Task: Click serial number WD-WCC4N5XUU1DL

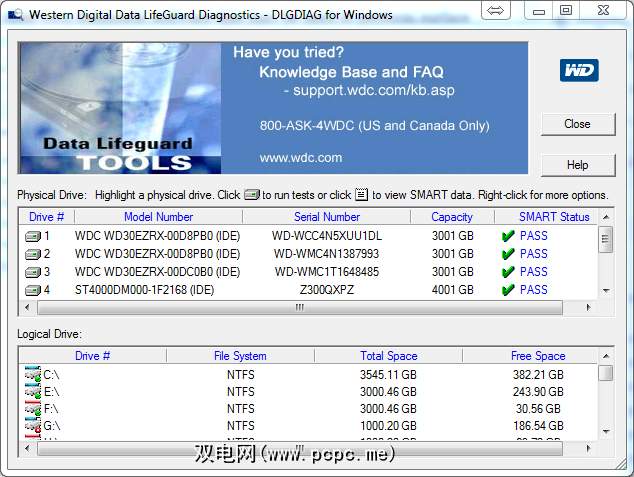Action: (327, 236)
